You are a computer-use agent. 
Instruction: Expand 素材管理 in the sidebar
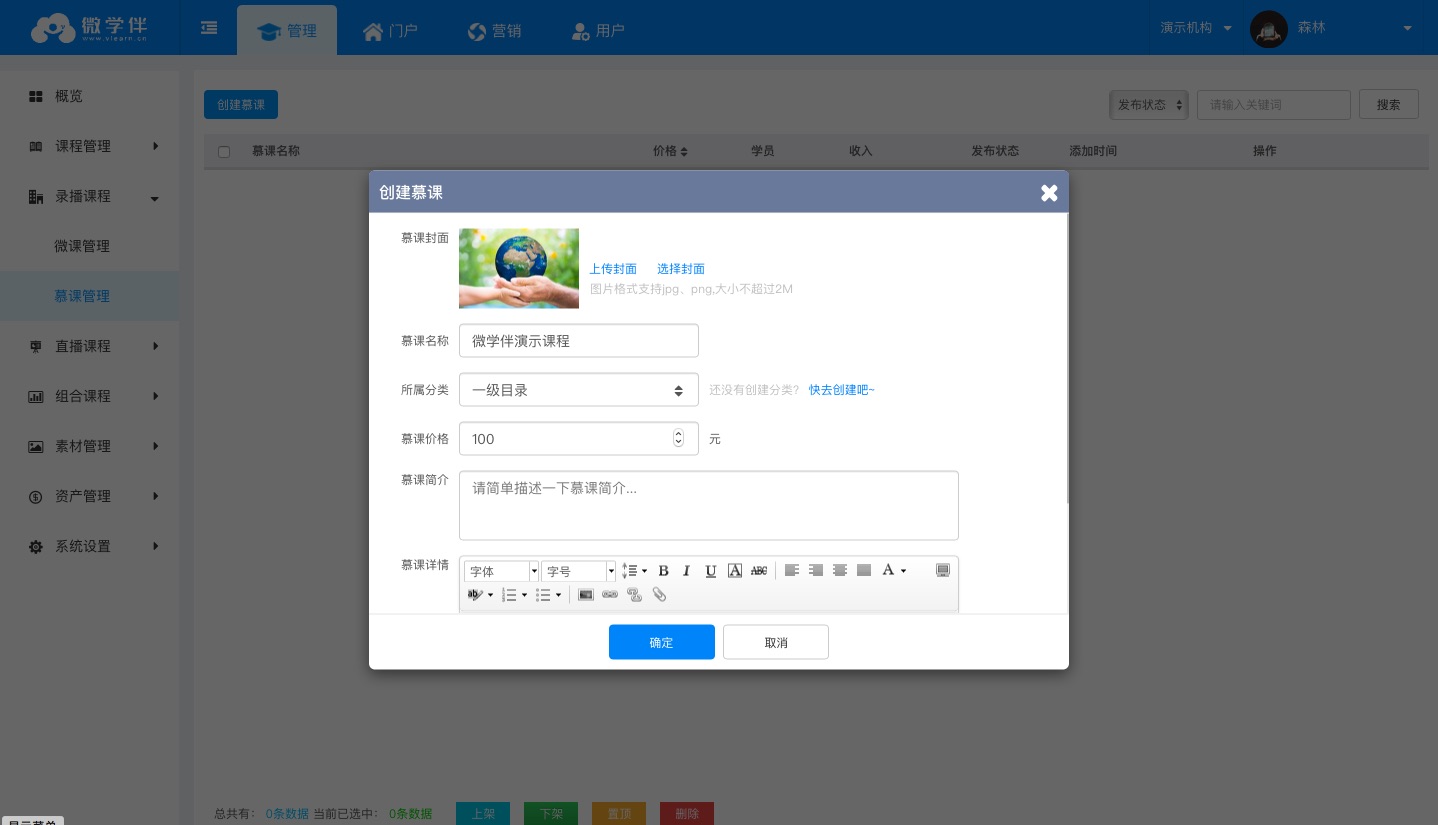(89, 446)
